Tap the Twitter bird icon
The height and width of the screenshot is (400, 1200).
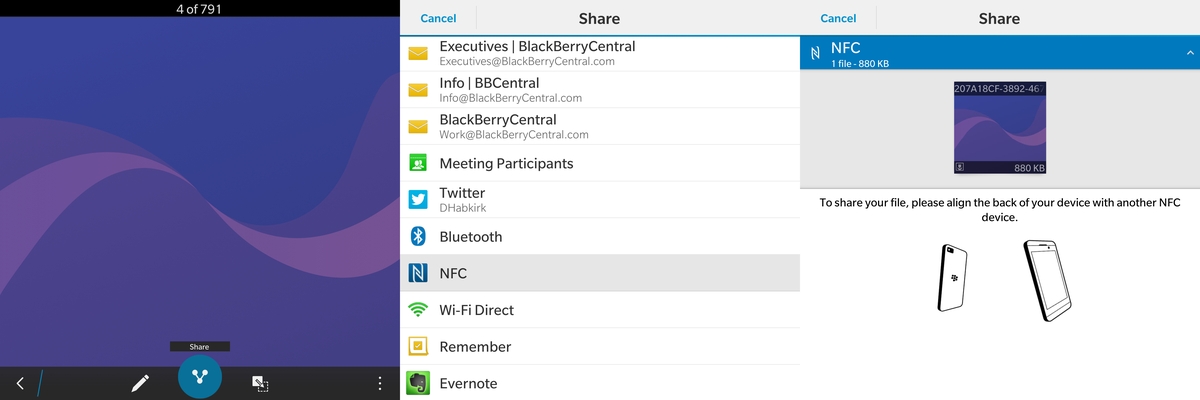pos(418,200)
